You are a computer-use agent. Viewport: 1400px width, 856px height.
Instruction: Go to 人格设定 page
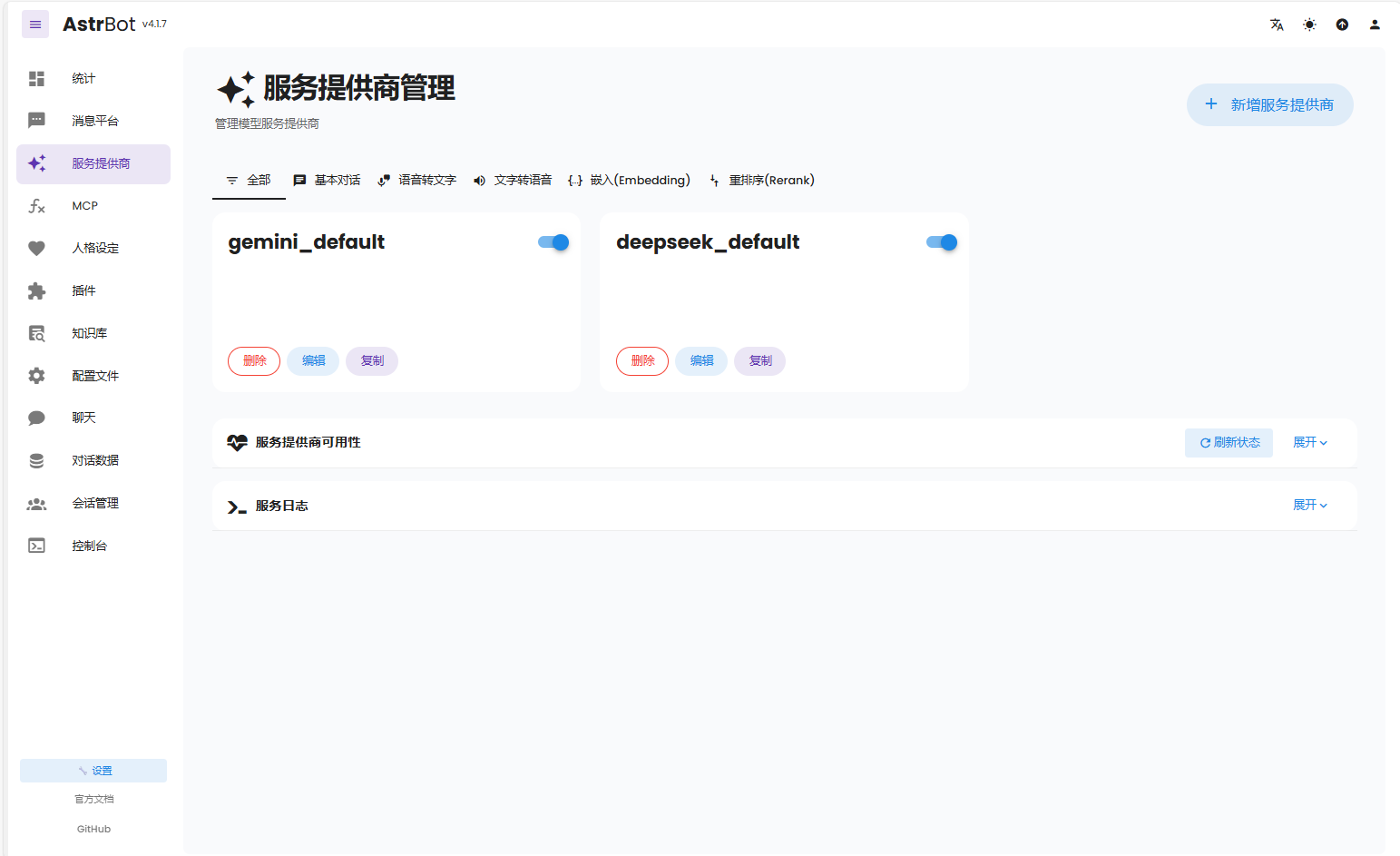pos(95,248)
